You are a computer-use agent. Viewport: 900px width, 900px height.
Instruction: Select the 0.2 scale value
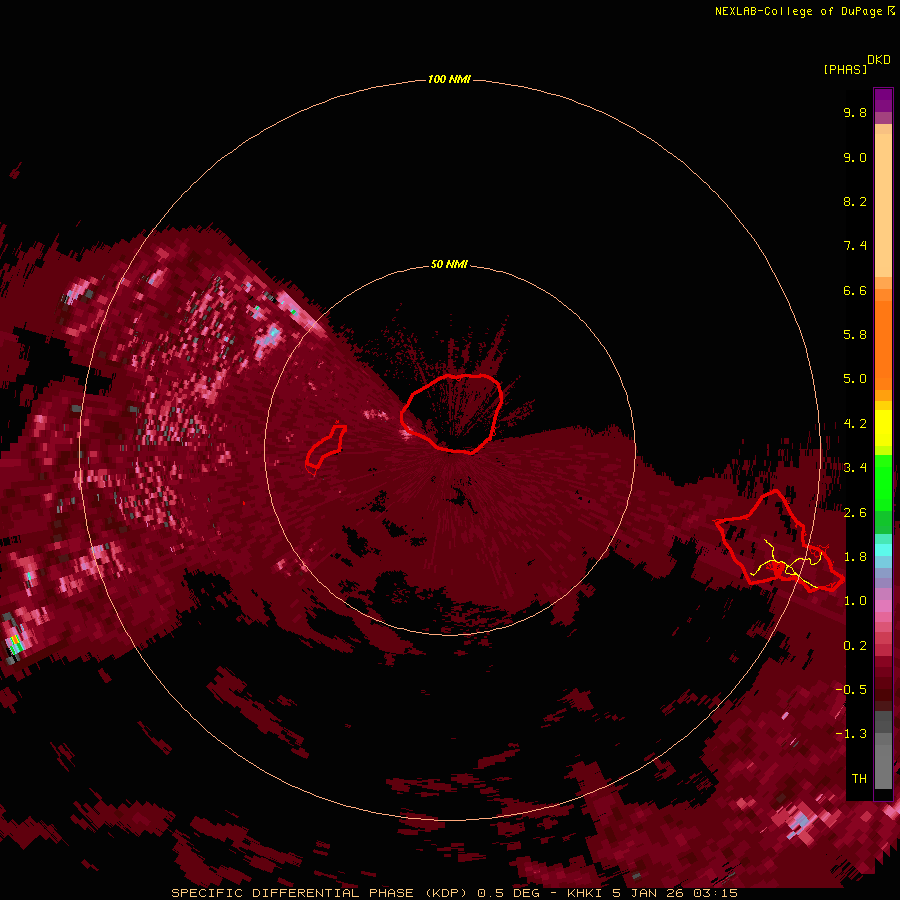point(855,646)
